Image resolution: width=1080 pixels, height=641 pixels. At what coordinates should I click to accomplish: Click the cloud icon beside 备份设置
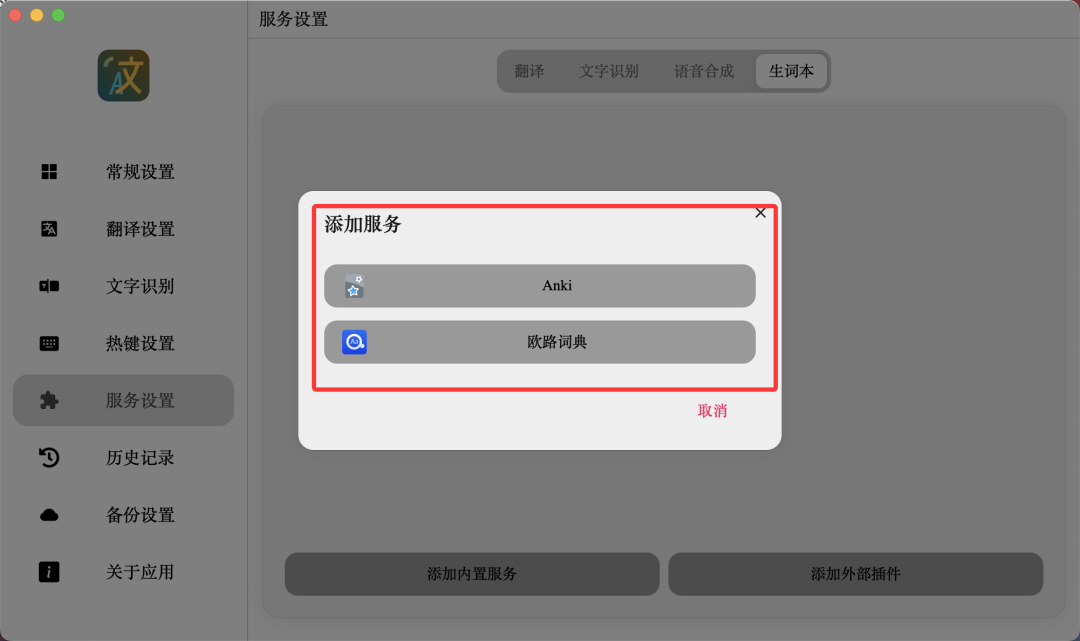click(x=49, y=514)
